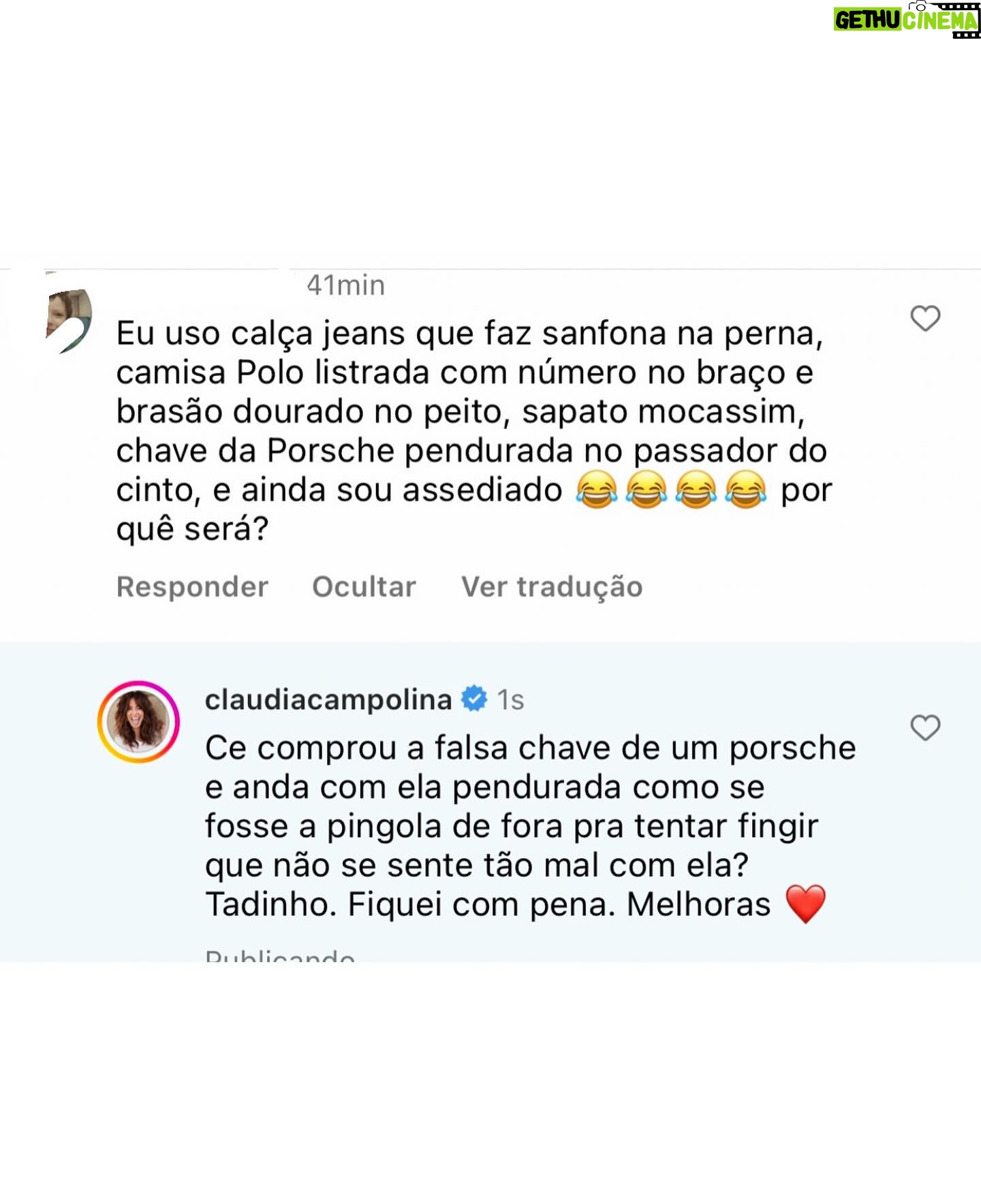The image size is (981, 1204).
Task: Open the claudiacampolina username link
Action: point(328,699)
